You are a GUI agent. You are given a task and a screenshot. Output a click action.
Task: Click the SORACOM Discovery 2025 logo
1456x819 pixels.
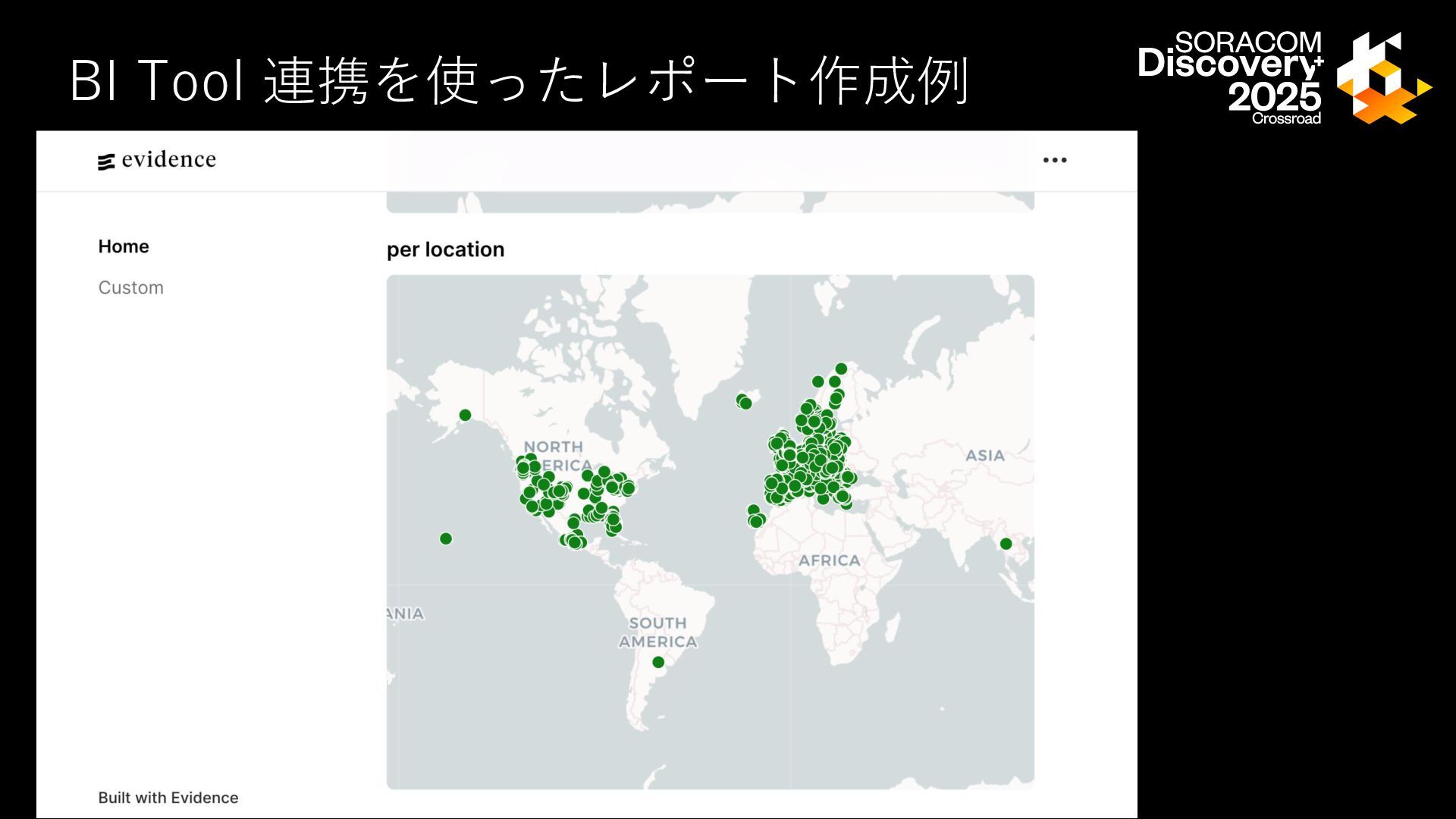tap(1285, 77)
